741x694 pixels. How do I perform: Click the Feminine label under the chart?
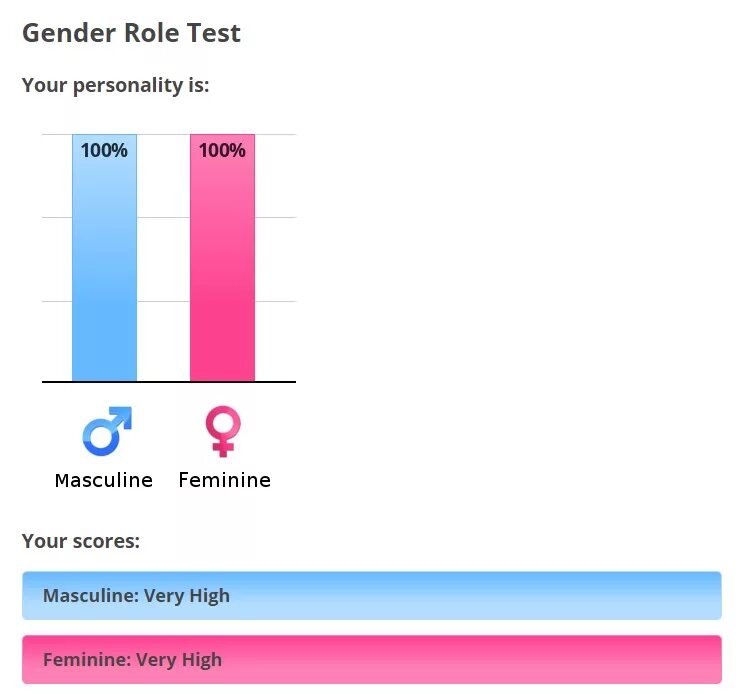[x=224, y=480]
